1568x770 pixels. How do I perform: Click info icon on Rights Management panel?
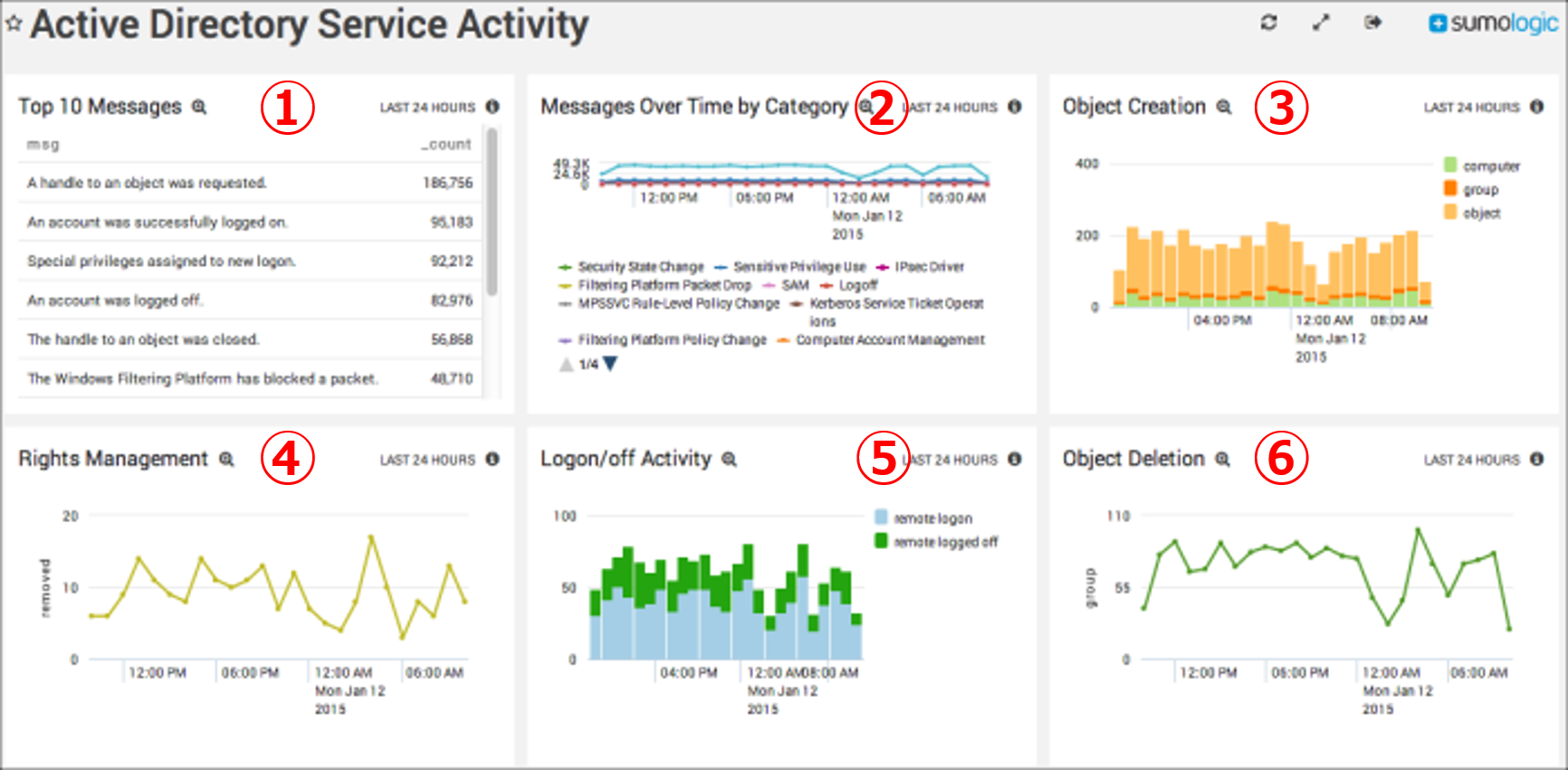coord(492,460)
